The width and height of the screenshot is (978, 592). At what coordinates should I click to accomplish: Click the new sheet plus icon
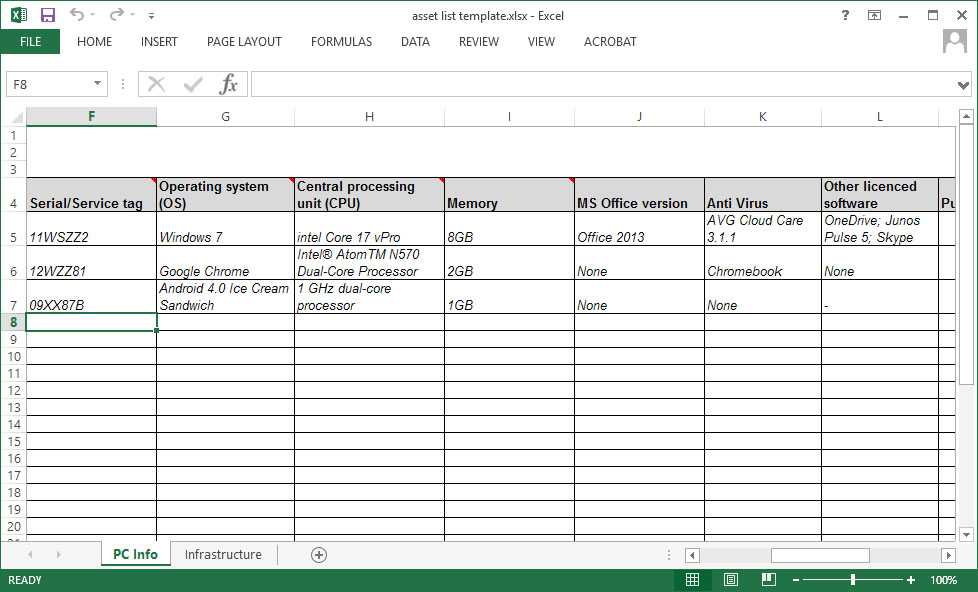click(x=319, y=555)
